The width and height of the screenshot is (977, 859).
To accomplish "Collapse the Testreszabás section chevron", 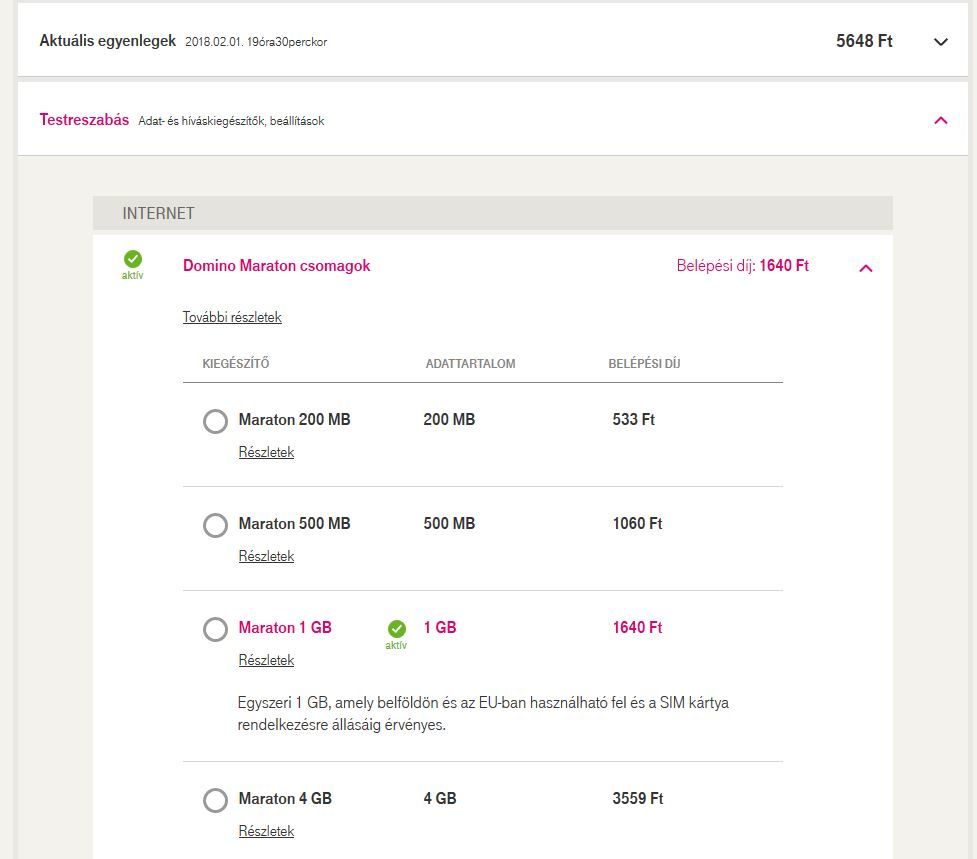I will [940, 120].
